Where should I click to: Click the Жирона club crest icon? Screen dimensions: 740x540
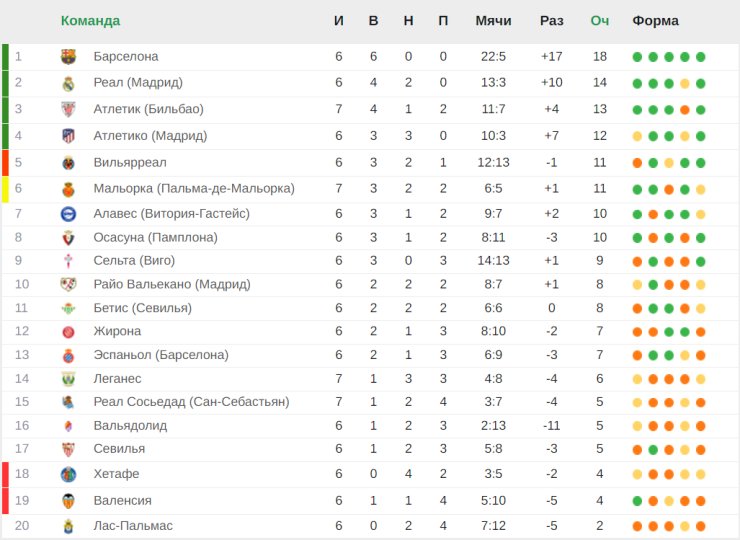(x=68, y=332)
